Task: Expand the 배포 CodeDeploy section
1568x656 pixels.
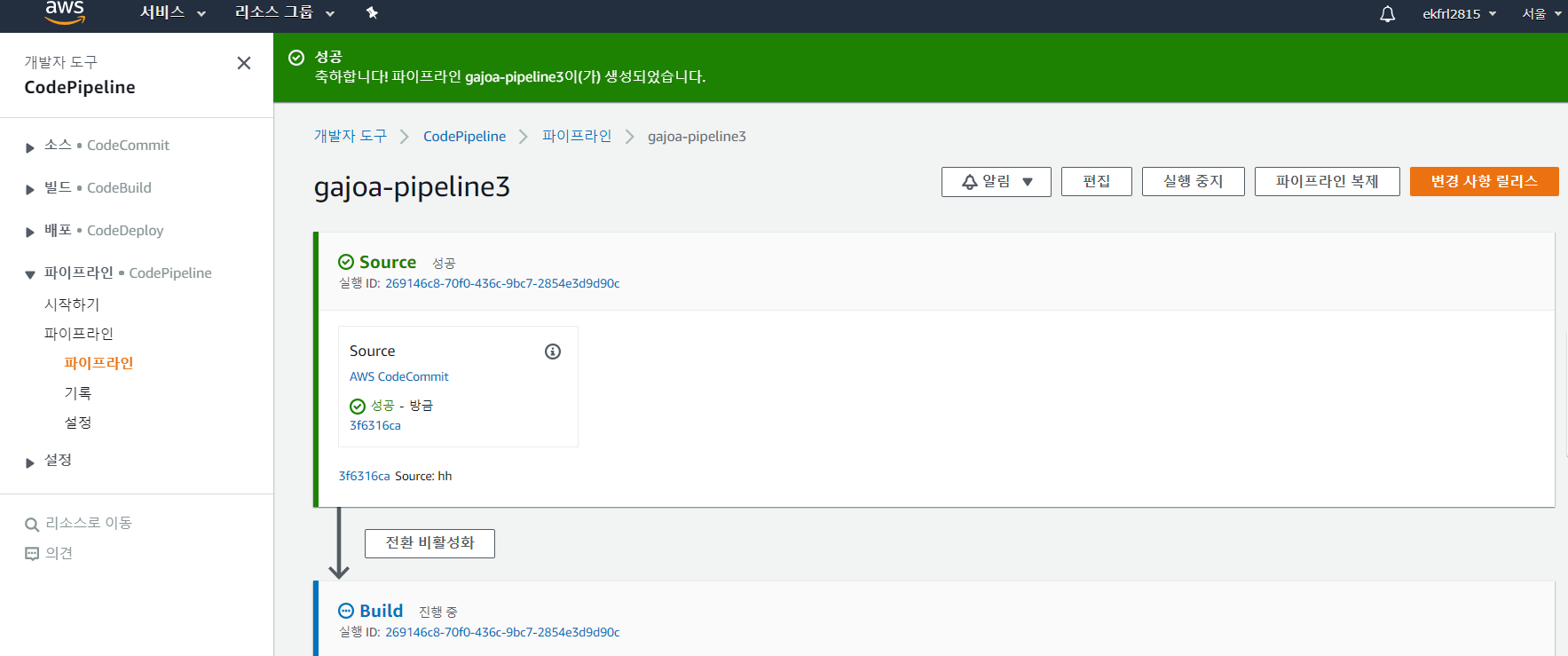Action: (x=29, y=232)
